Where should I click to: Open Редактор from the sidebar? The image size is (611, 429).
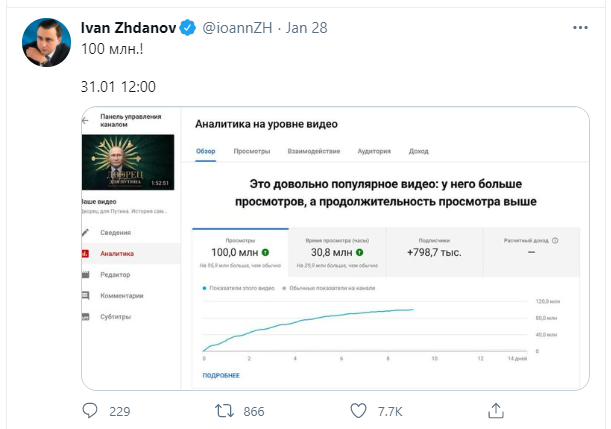tap(115, 275)
